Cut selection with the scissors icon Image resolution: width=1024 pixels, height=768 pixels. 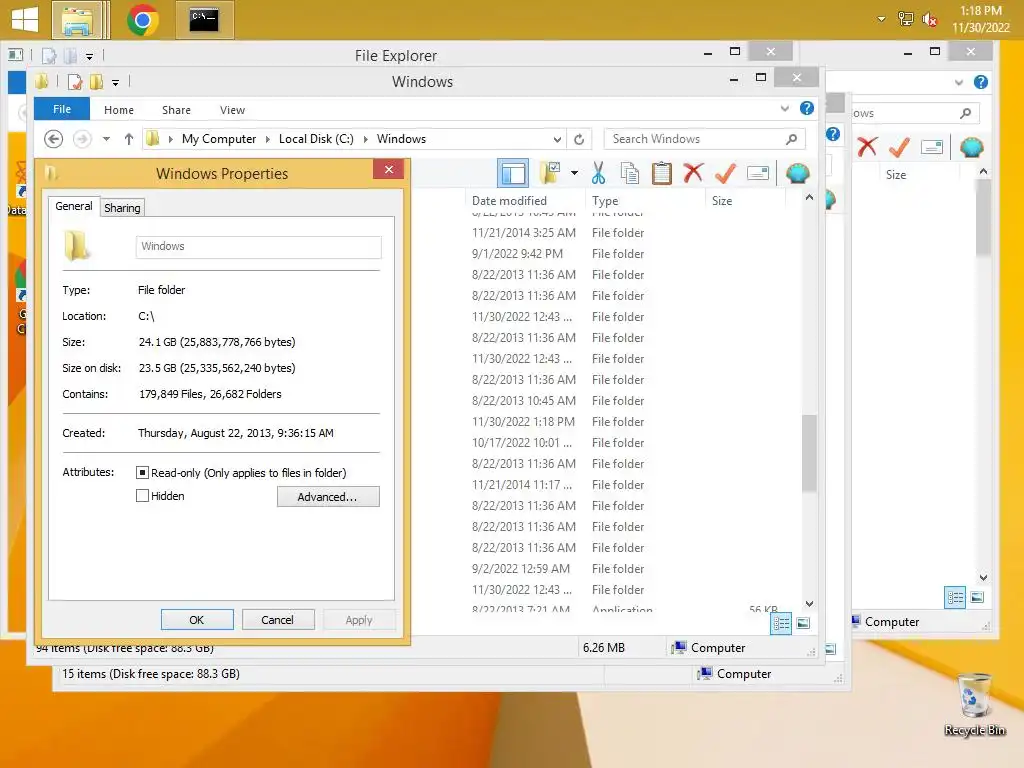coord(598,174)
